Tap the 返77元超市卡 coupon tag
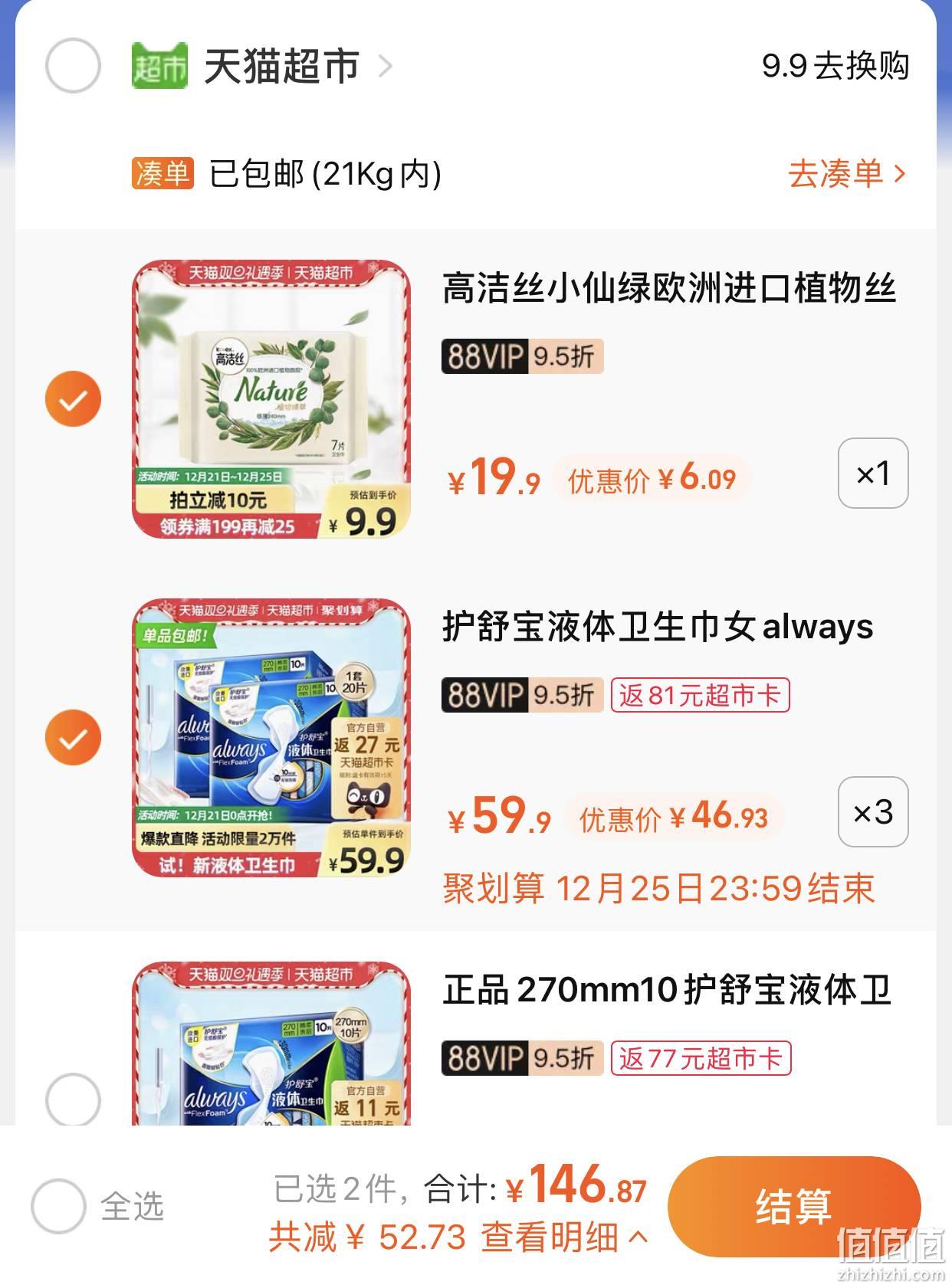This screenshot has width=952, height=1288. (x=701, y=1058)
